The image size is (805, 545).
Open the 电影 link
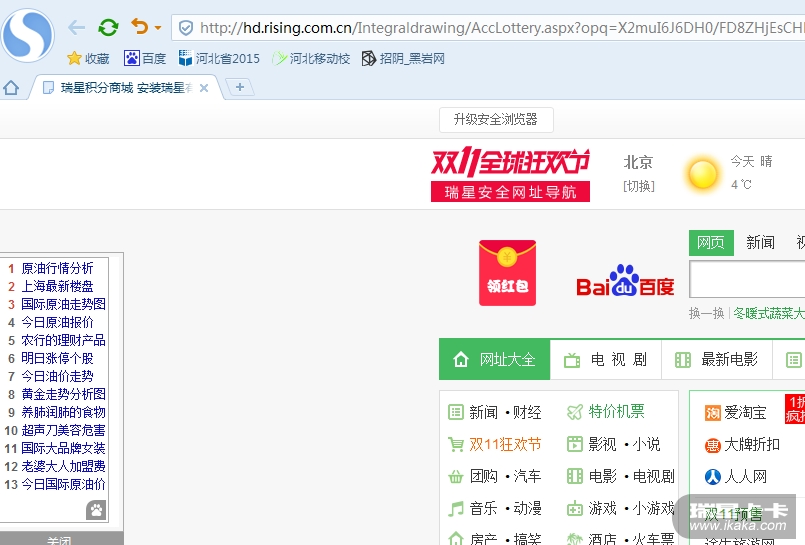[602, 476]
